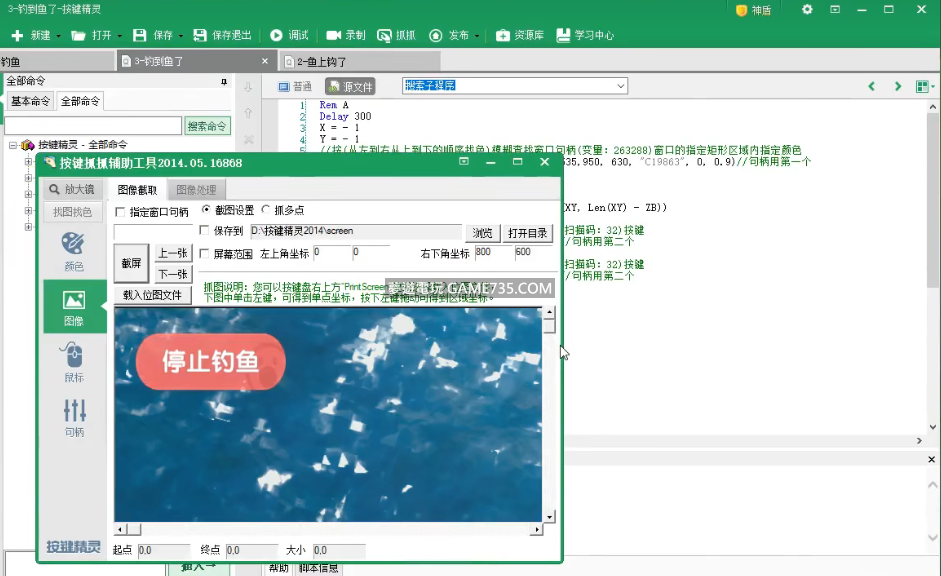941x576 pixels.
Task: Select the 基本命令 tab
Action: coord(30,101)
